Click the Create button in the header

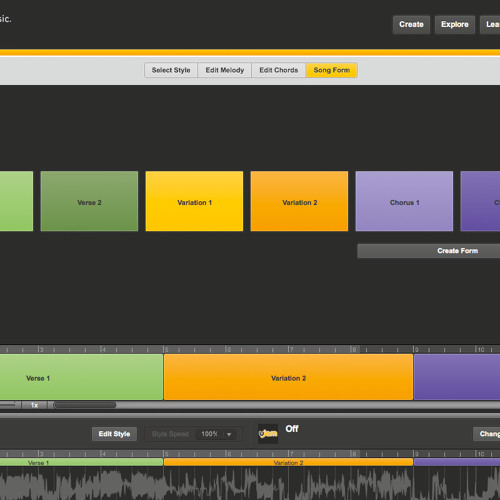pyautogui.click(x=411, y=24)
